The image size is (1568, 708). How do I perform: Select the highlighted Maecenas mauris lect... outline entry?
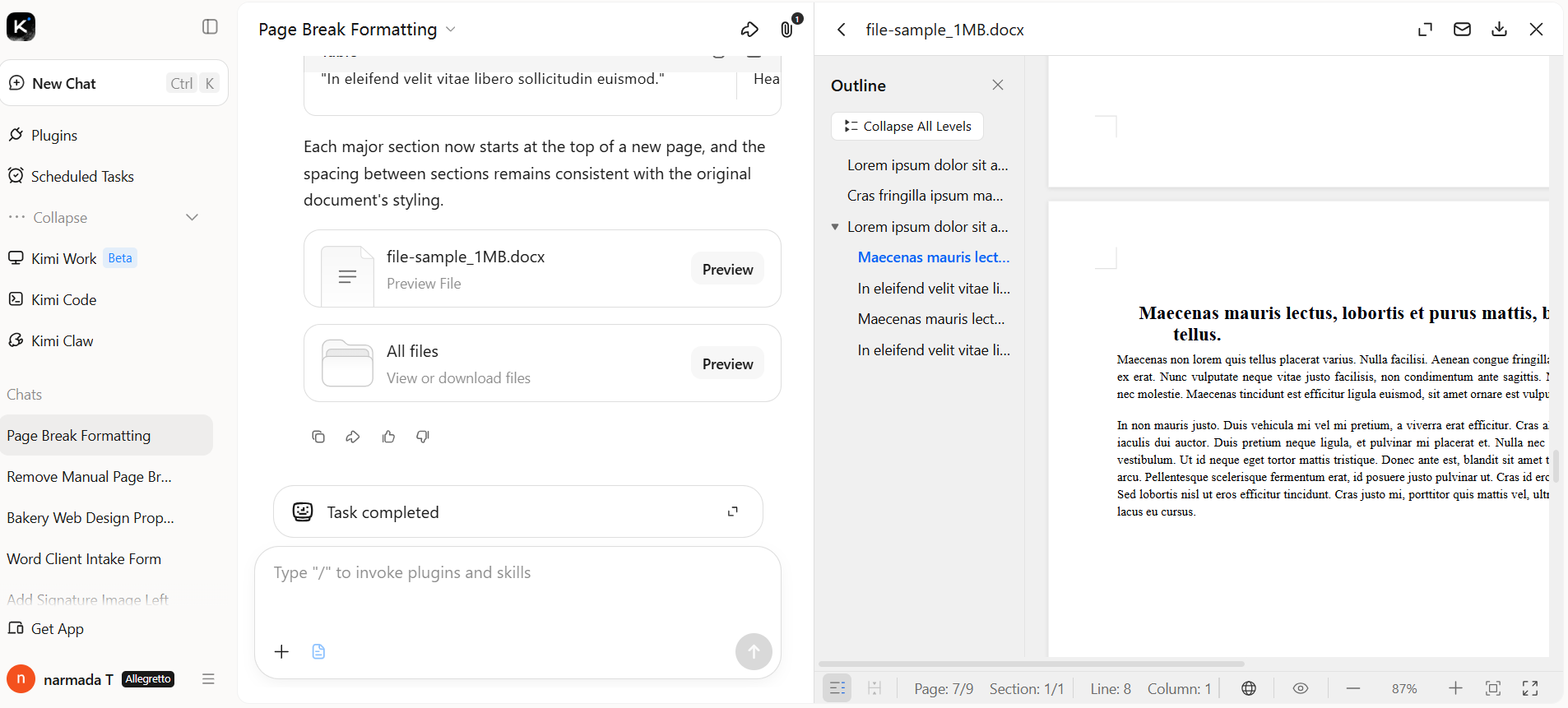[934, 257]
